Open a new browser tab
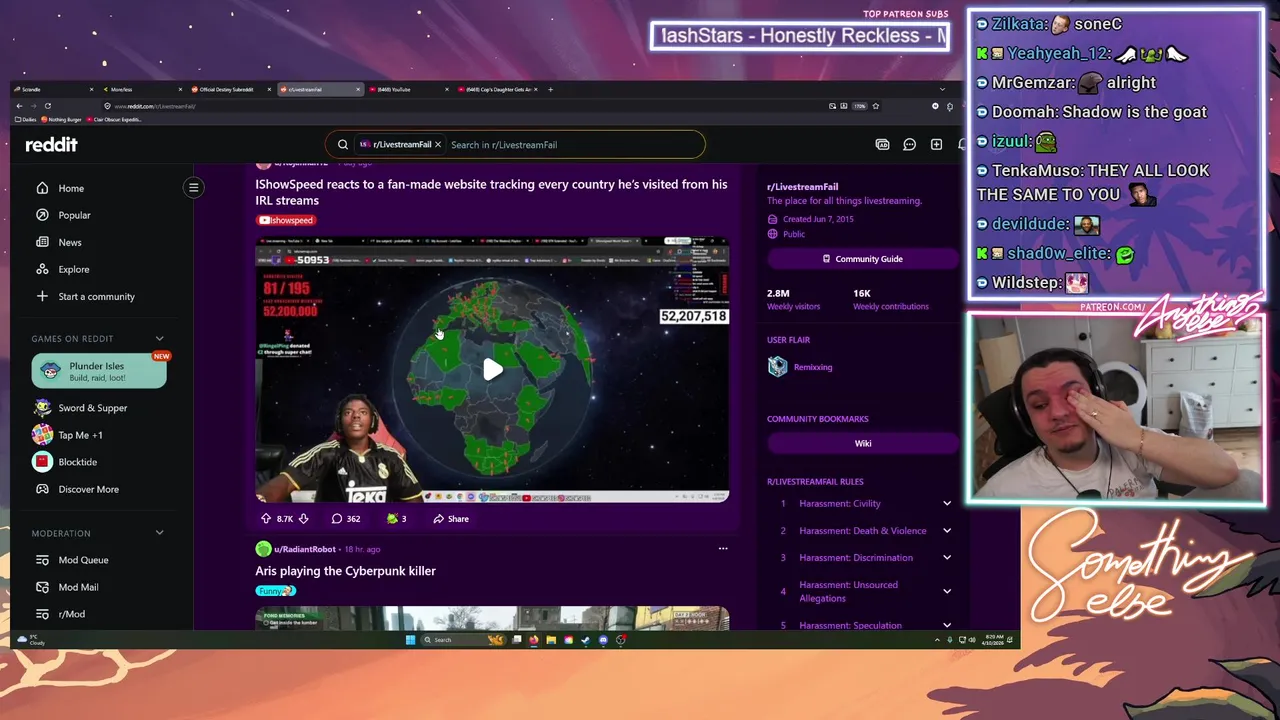This screenshot has width=1280, height=720. 551,89
